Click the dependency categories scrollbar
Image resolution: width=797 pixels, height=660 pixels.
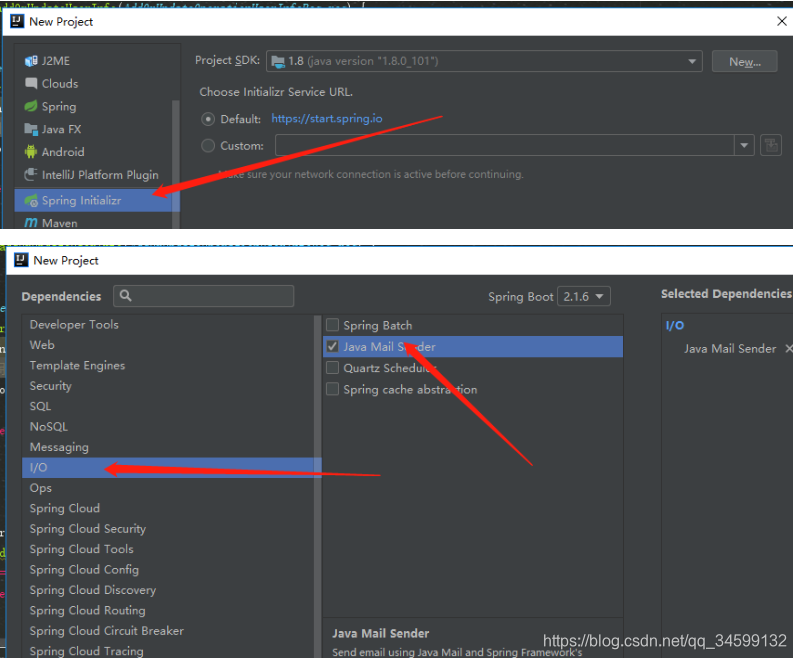pos(318,486)
